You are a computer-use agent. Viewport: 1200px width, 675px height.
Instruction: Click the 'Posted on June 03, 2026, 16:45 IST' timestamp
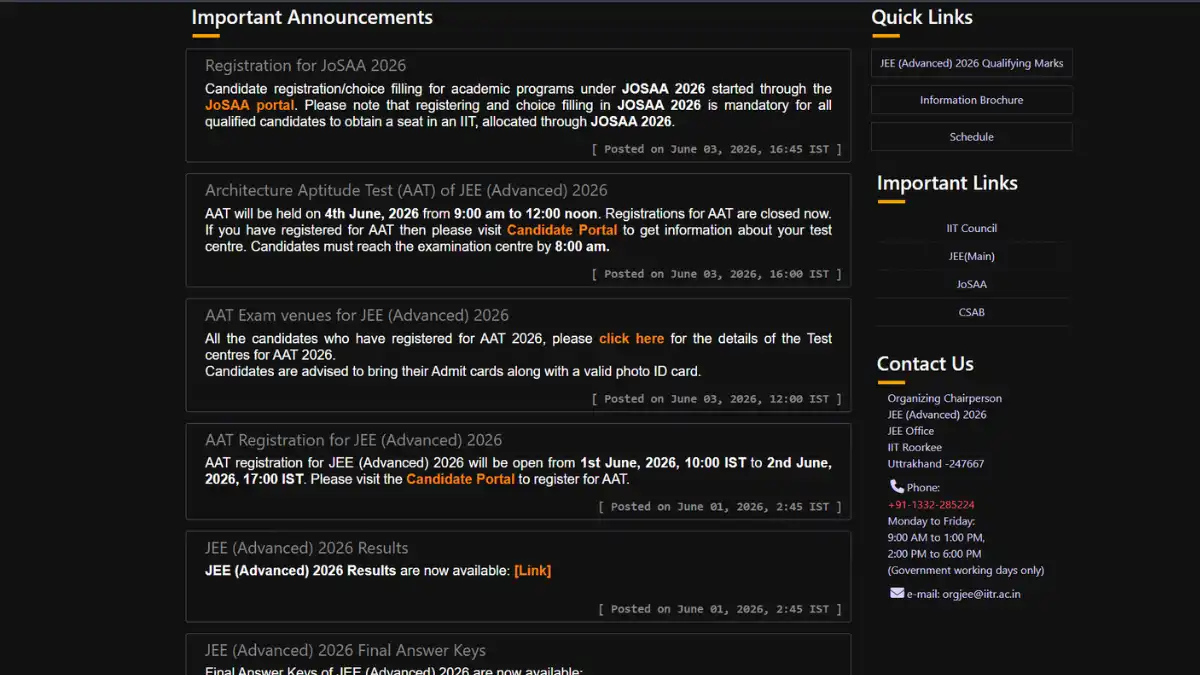click(x=716, y=149)
